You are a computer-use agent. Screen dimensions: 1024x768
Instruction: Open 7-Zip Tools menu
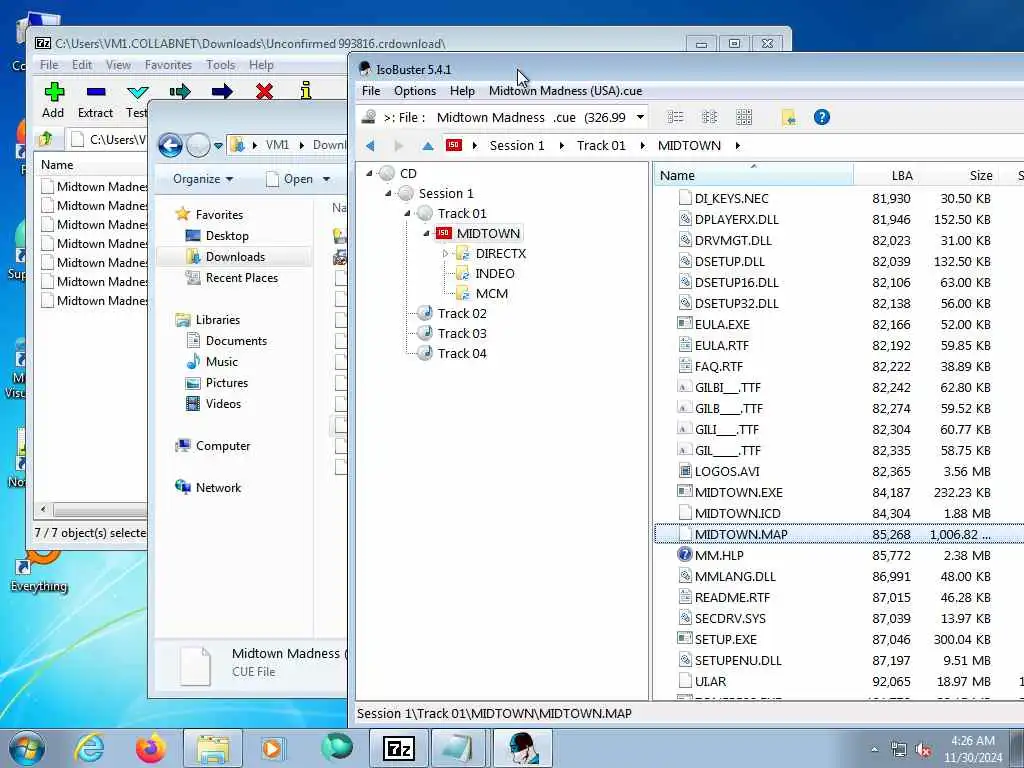tap(221, 65)
